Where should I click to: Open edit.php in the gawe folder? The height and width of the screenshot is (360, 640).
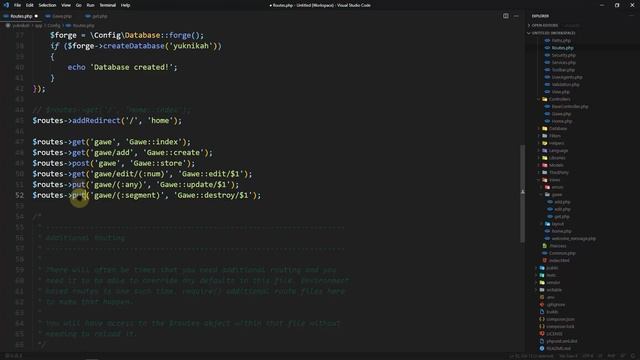562,209
